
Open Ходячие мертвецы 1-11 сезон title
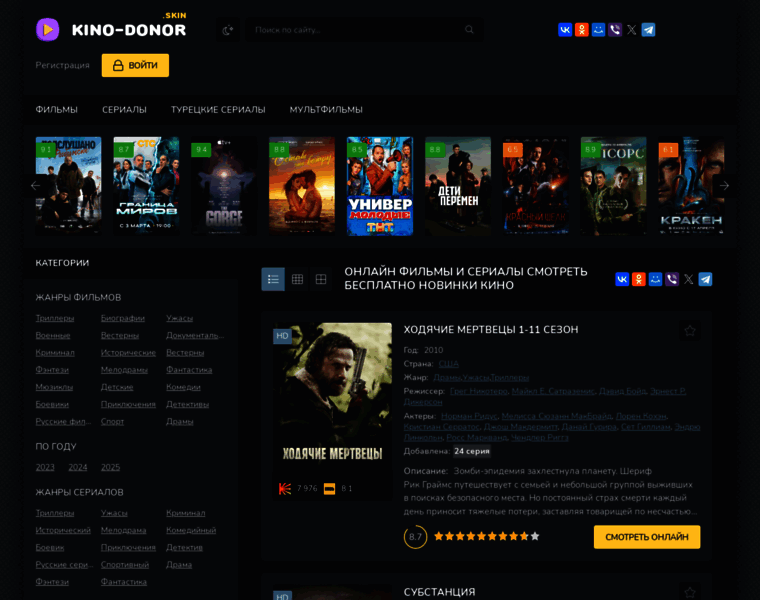(491, 330)
